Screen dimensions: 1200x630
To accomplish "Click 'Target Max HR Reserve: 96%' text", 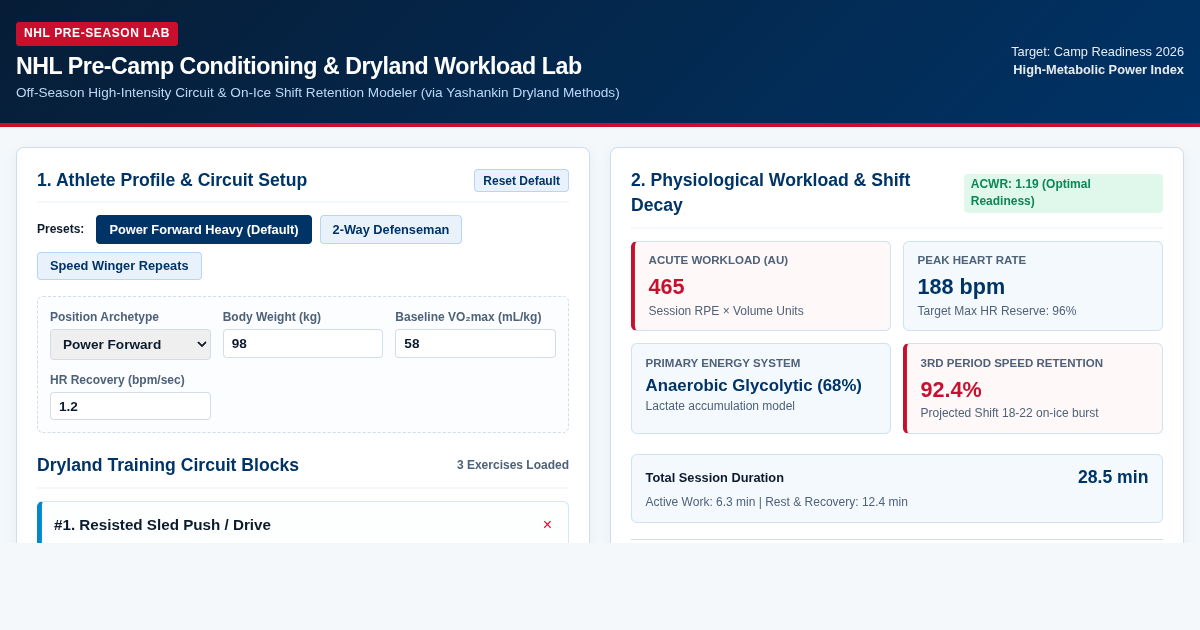I will pos(997,311).
